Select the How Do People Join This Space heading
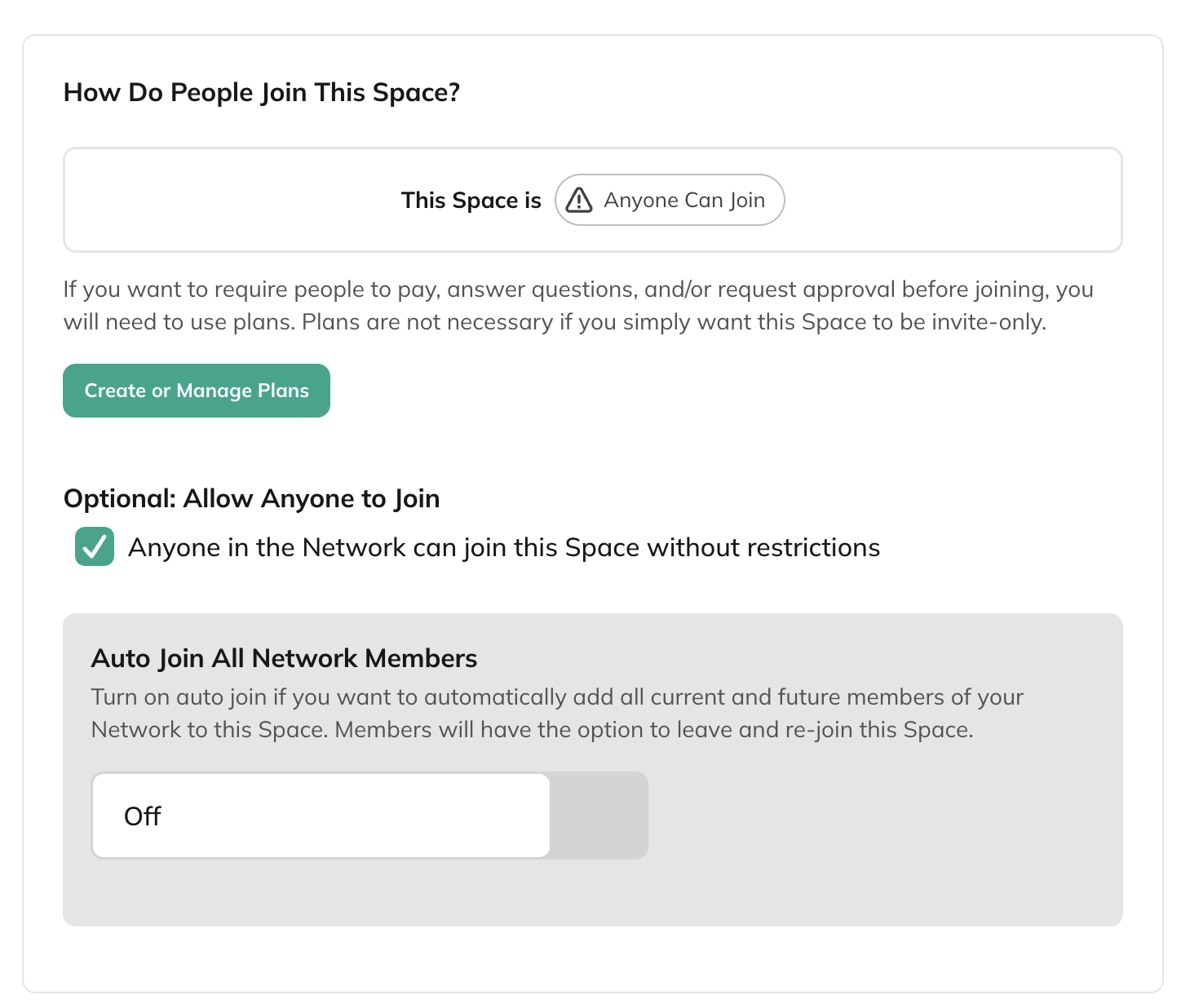The height and width of the screenshot is (1008, 1181). pyautogui.click(x=262, y=92)
